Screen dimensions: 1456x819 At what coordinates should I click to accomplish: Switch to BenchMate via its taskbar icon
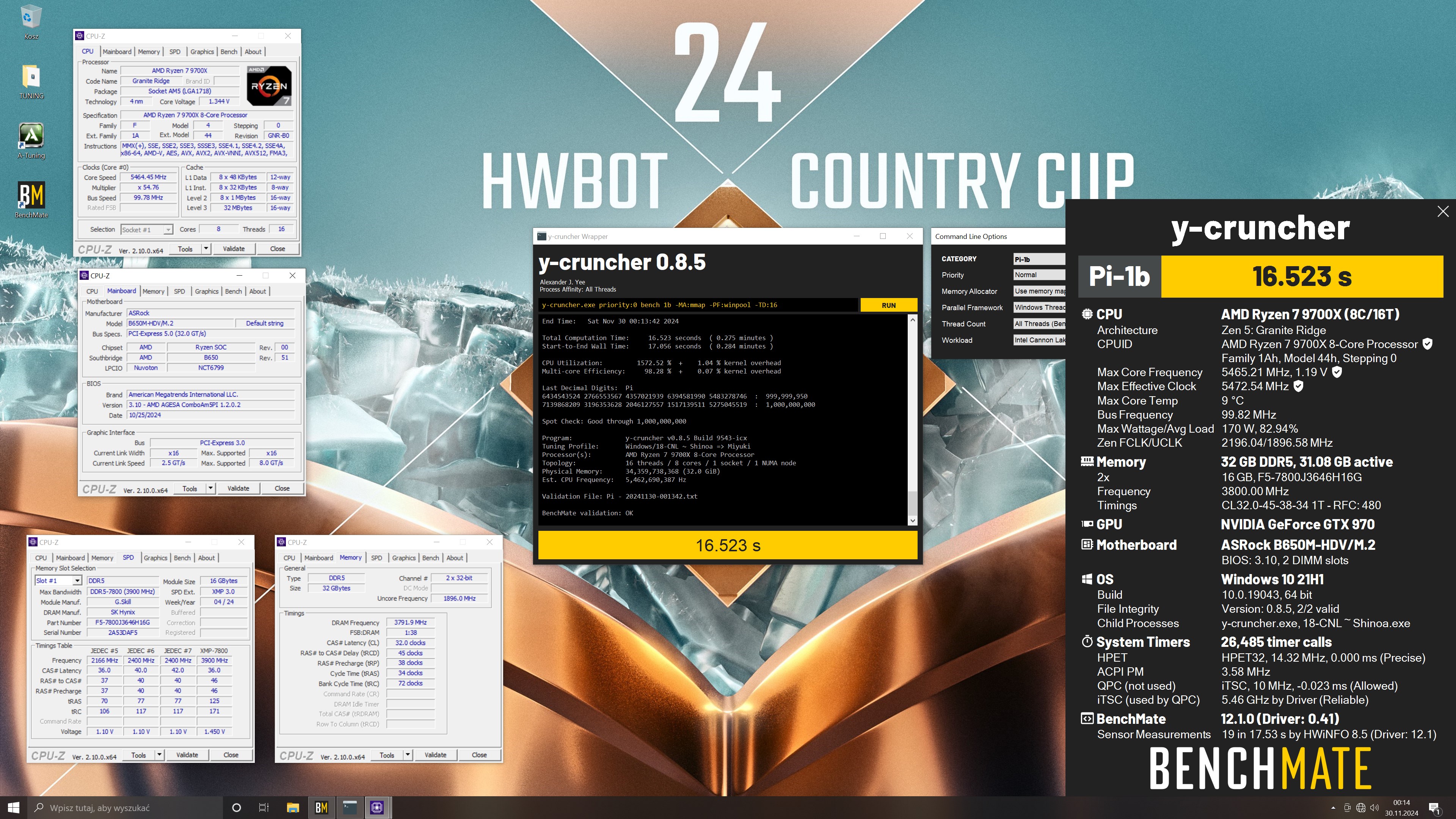coord(321,808)
